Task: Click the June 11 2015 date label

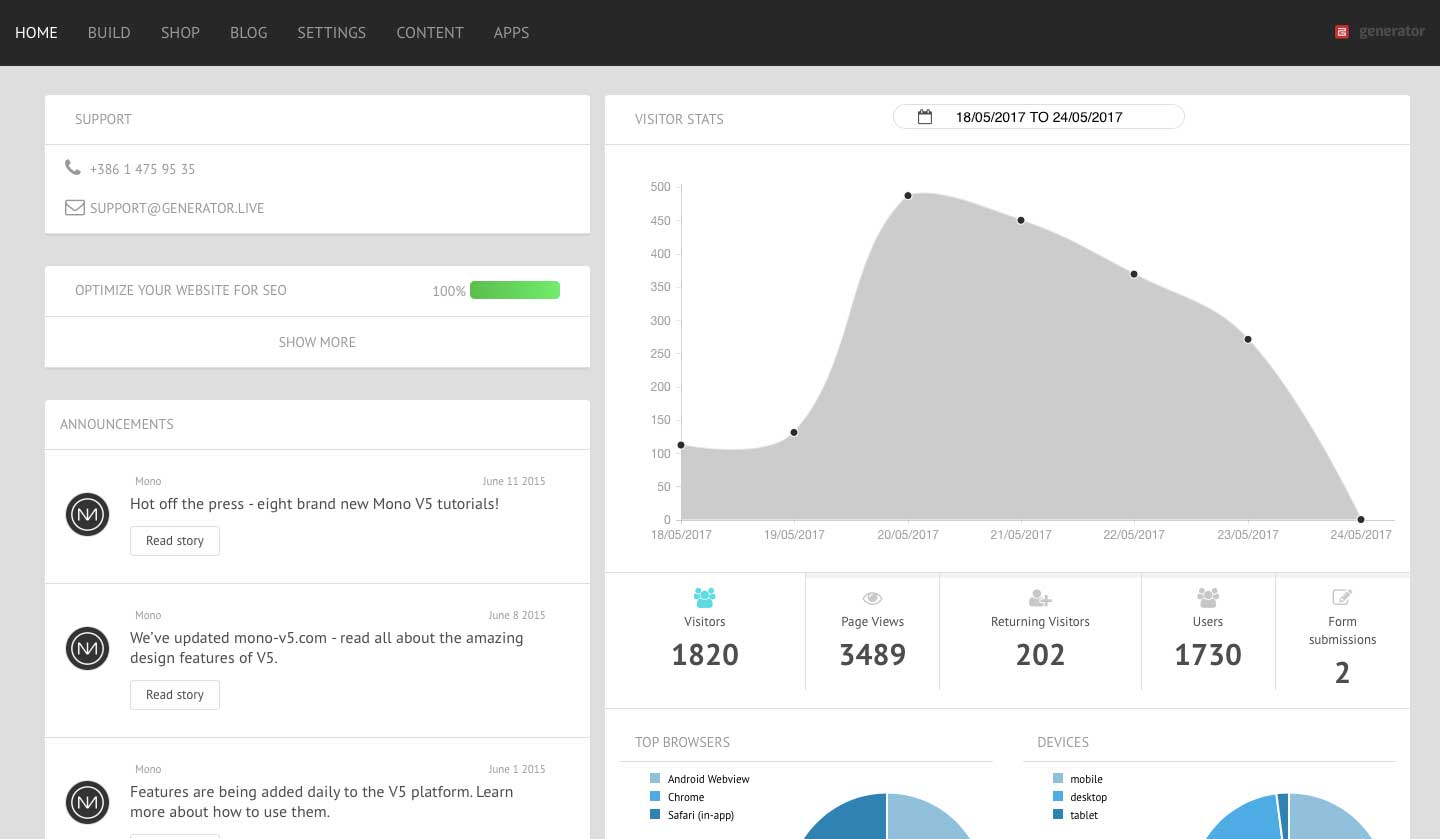Action: pos(514,481)
